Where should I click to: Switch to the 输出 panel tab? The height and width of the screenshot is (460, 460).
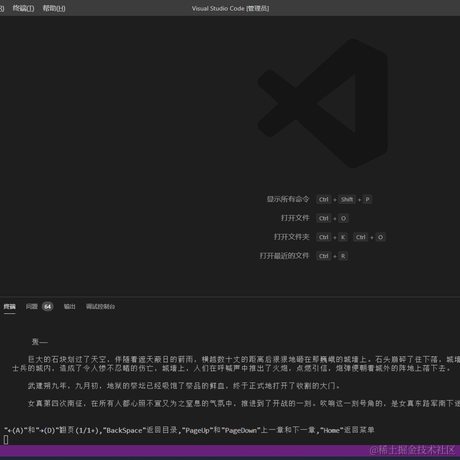point(70,306)
